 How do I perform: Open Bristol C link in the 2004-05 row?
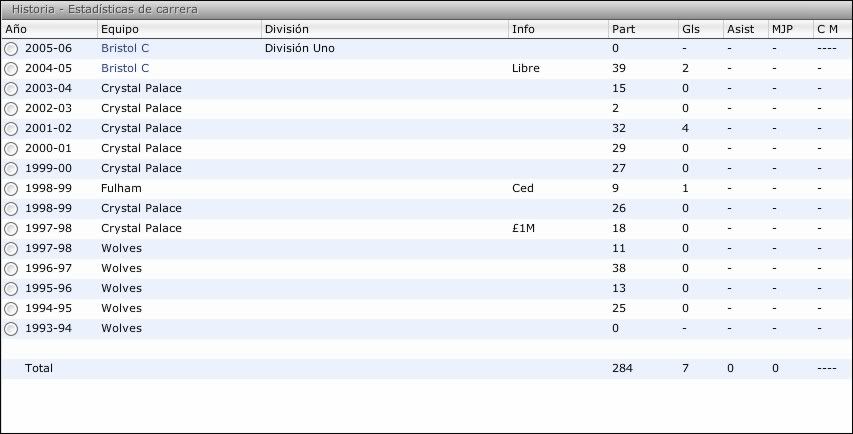125,68
